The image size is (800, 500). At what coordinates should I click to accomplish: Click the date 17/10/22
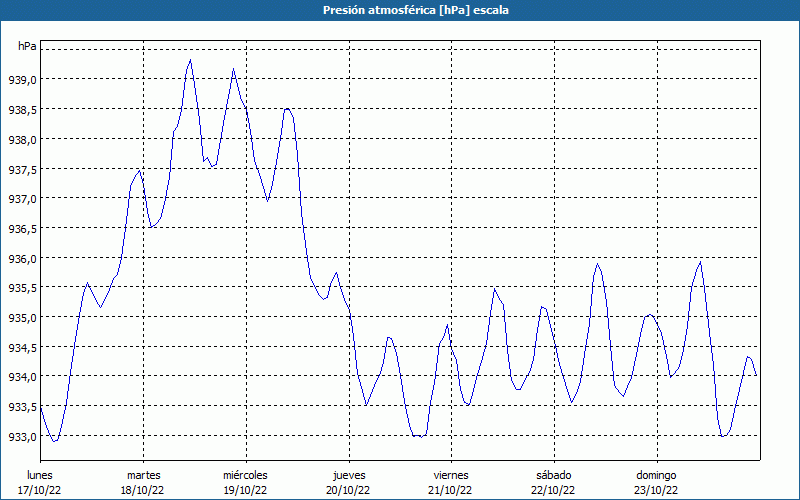40,490
